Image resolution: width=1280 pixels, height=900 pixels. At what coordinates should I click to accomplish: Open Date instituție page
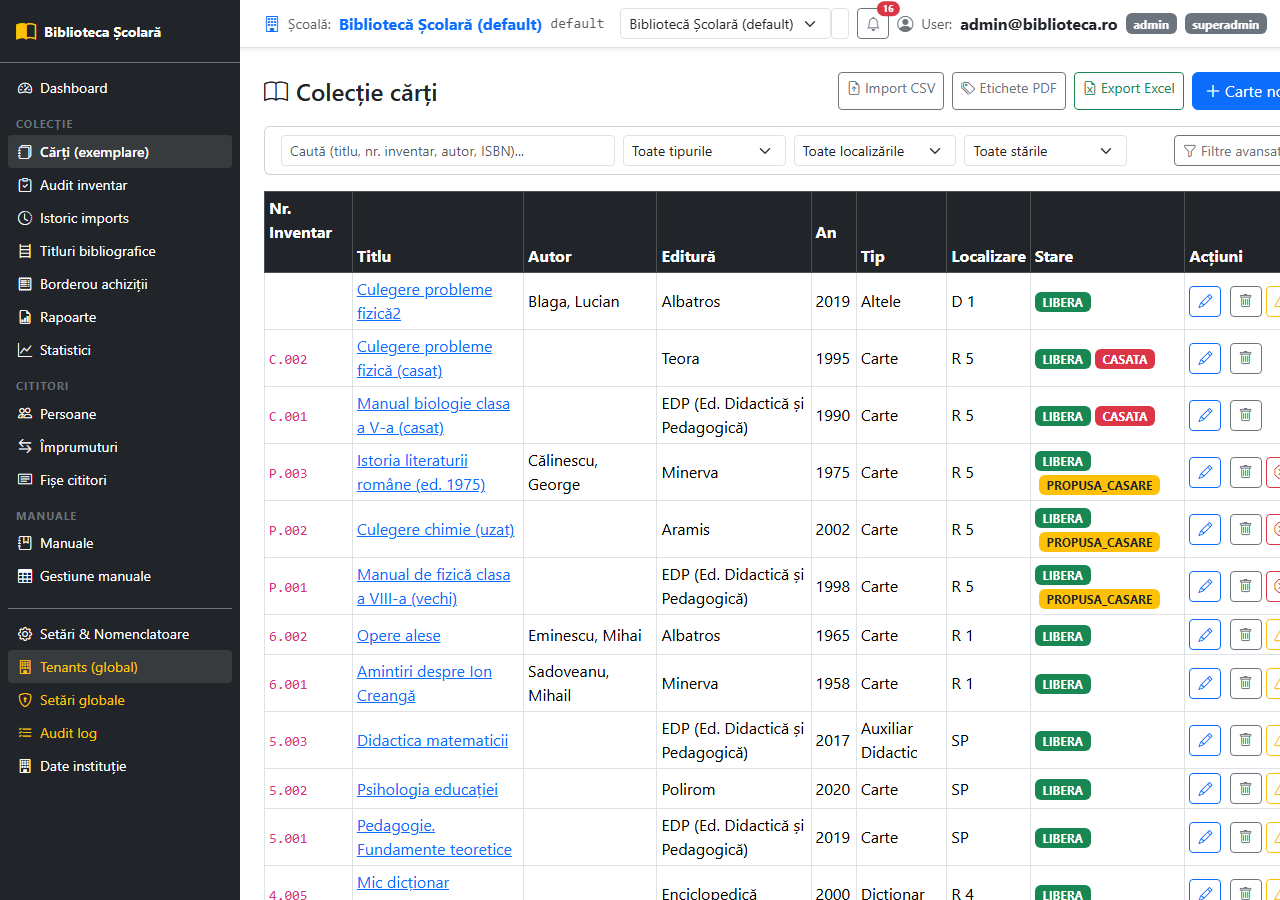pyautogui.click(x=120, y=766)
